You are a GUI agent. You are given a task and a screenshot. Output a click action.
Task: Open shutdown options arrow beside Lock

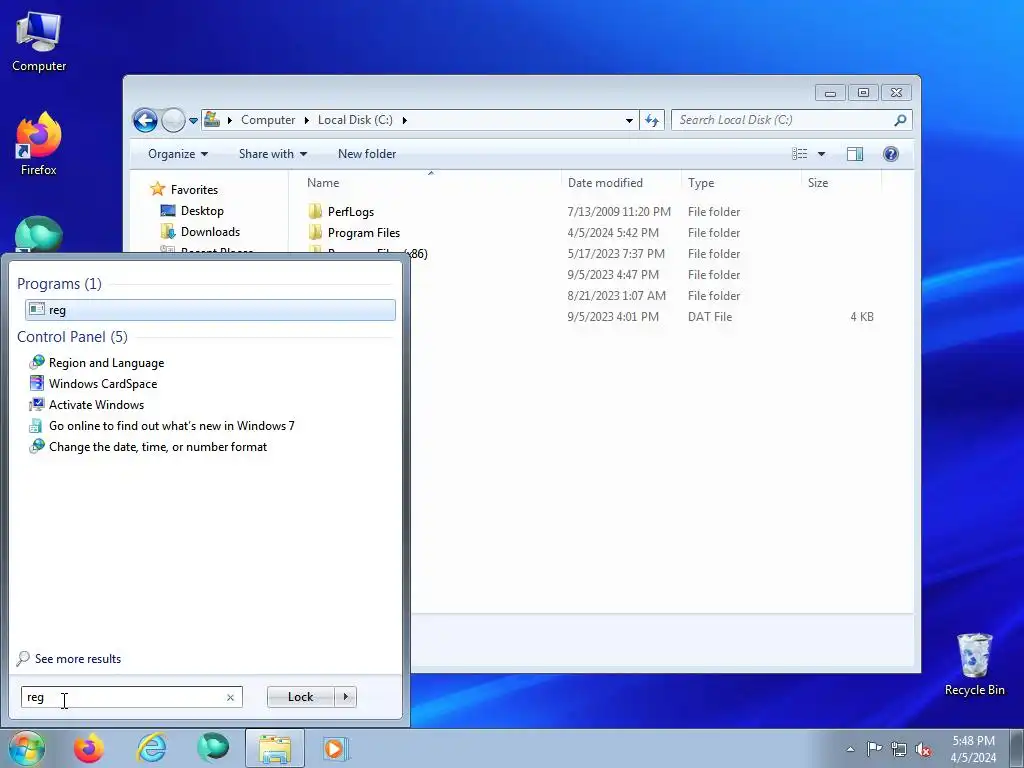point(345,697)
